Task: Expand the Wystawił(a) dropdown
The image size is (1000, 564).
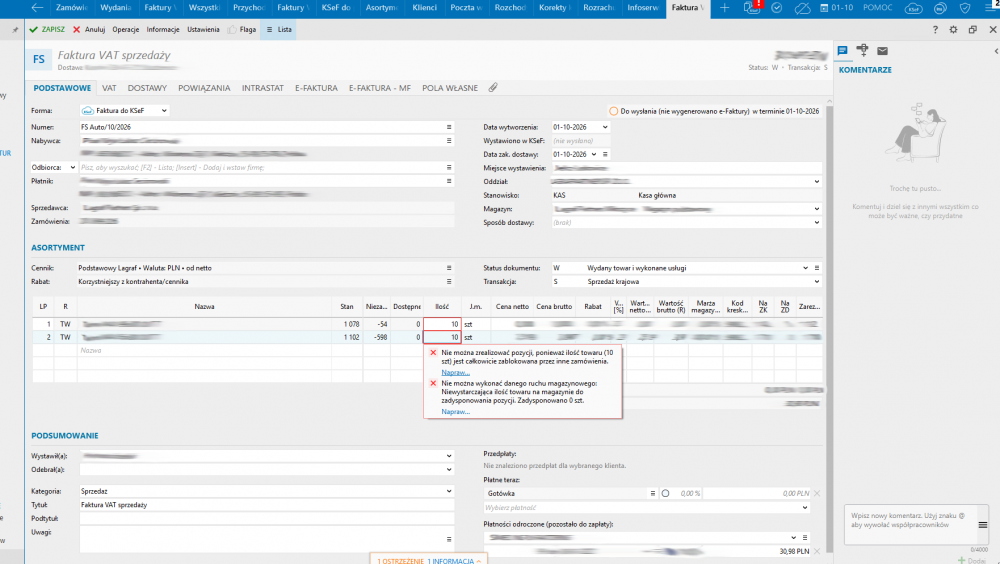Action: [x=449, y=456]
